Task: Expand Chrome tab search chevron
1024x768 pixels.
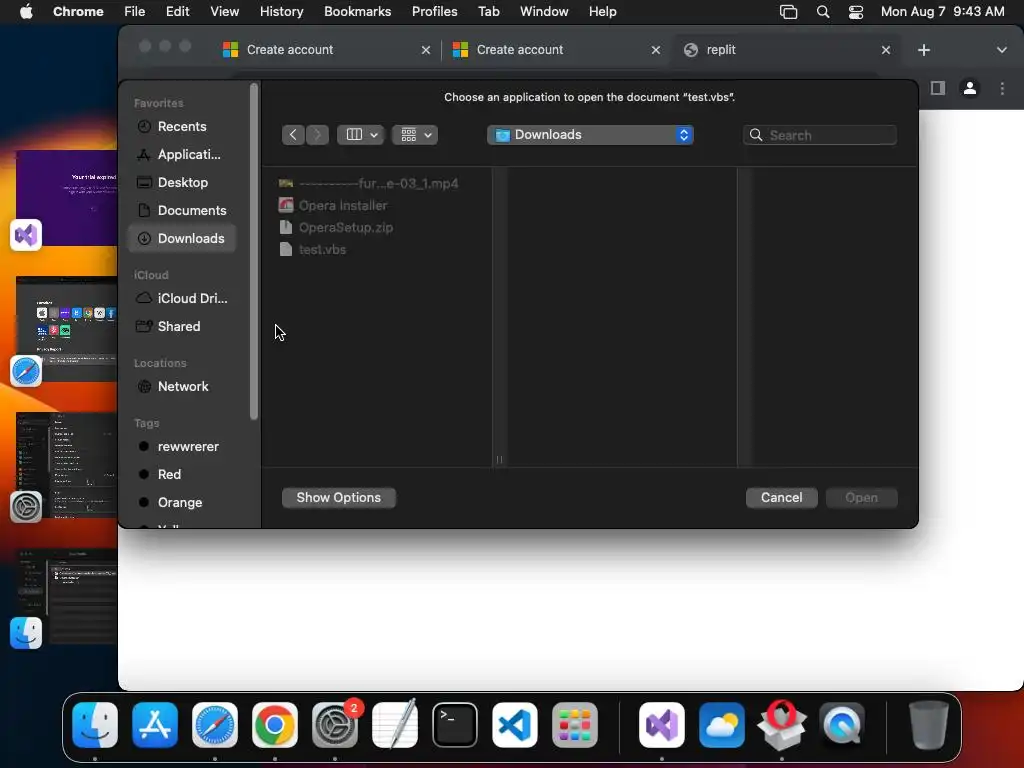Action: tap(1001, 50)
